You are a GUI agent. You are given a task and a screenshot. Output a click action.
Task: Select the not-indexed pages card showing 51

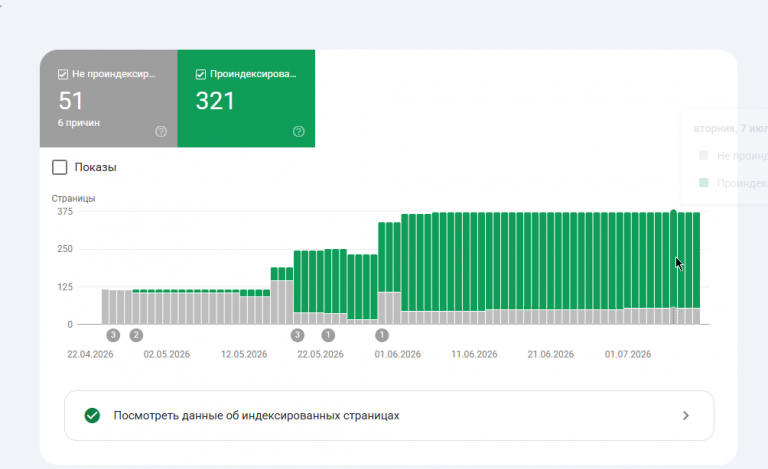[108, 98]
